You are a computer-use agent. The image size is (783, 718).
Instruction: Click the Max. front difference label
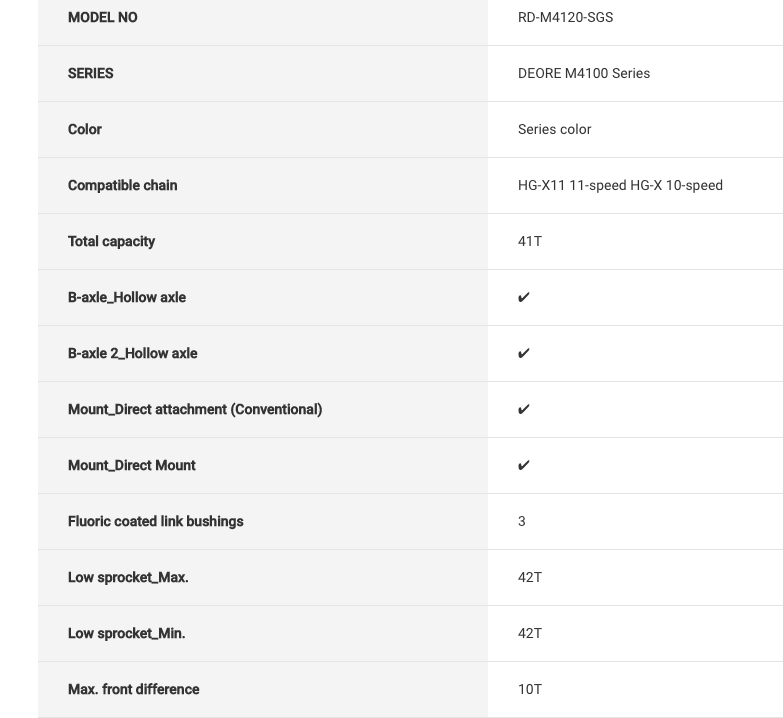(x=133, y=690)
